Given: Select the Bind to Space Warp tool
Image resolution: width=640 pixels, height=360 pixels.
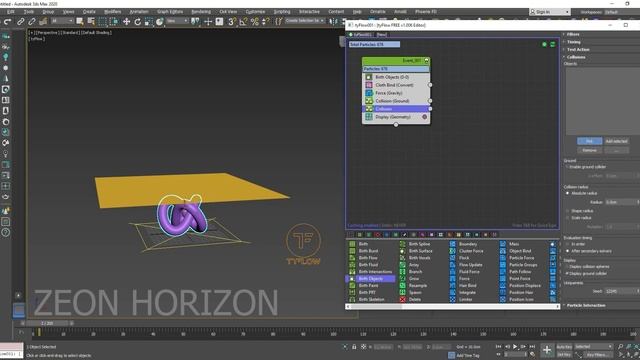Looking at the screenshot, I should coord(43,21).
